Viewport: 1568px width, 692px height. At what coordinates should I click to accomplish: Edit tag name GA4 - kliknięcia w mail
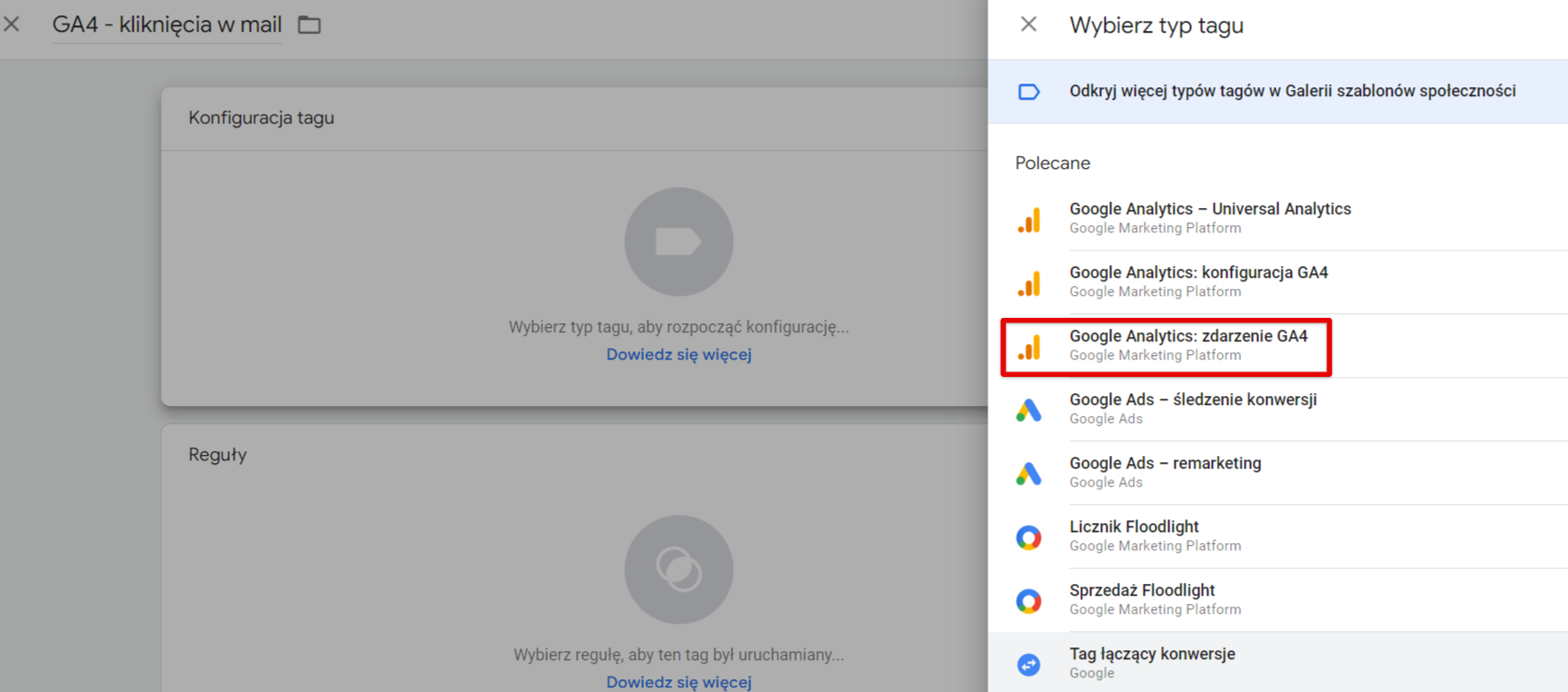pos(167,25)
